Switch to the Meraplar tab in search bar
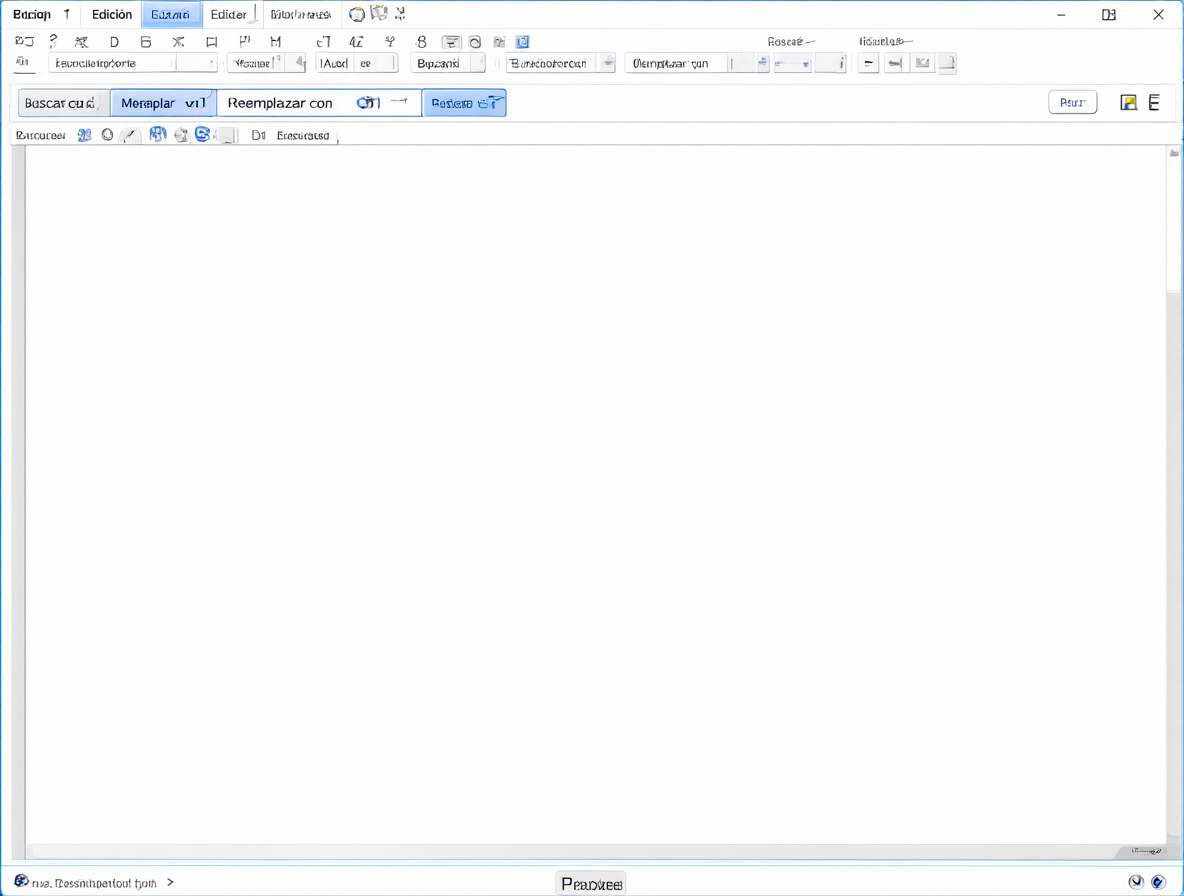Screen dimensions: 1184x896 click(x=163, y=103)
